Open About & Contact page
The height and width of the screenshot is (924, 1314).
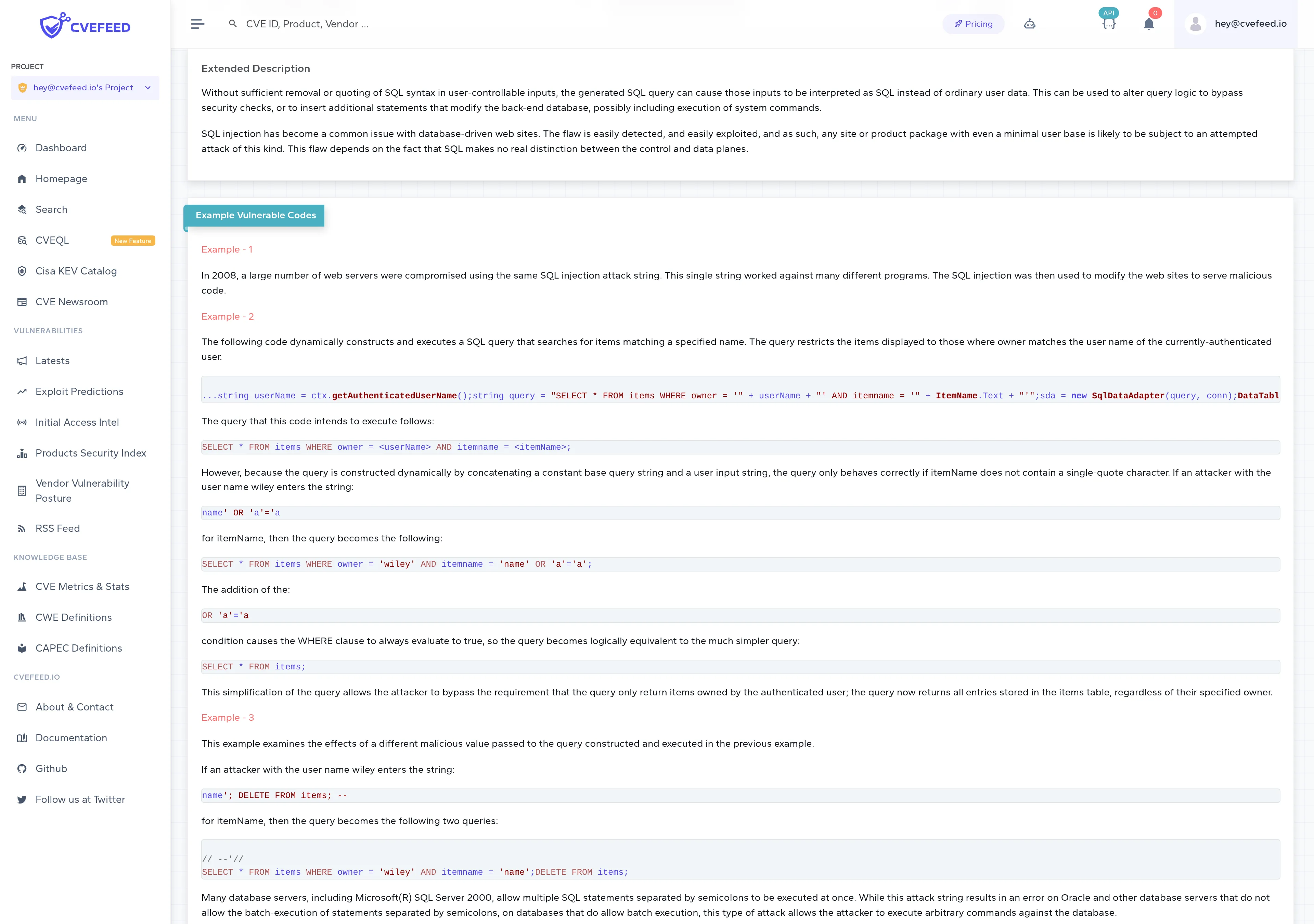[x=74, y=707]
